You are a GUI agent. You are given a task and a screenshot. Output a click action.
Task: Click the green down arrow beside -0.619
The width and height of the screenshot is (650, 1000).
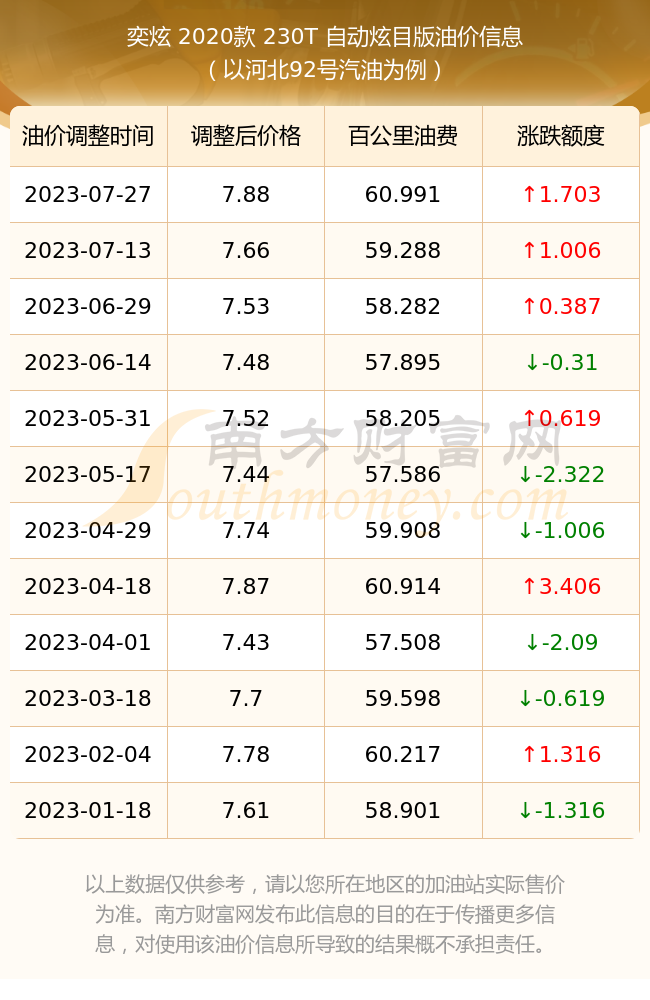[x=525, y=698]
